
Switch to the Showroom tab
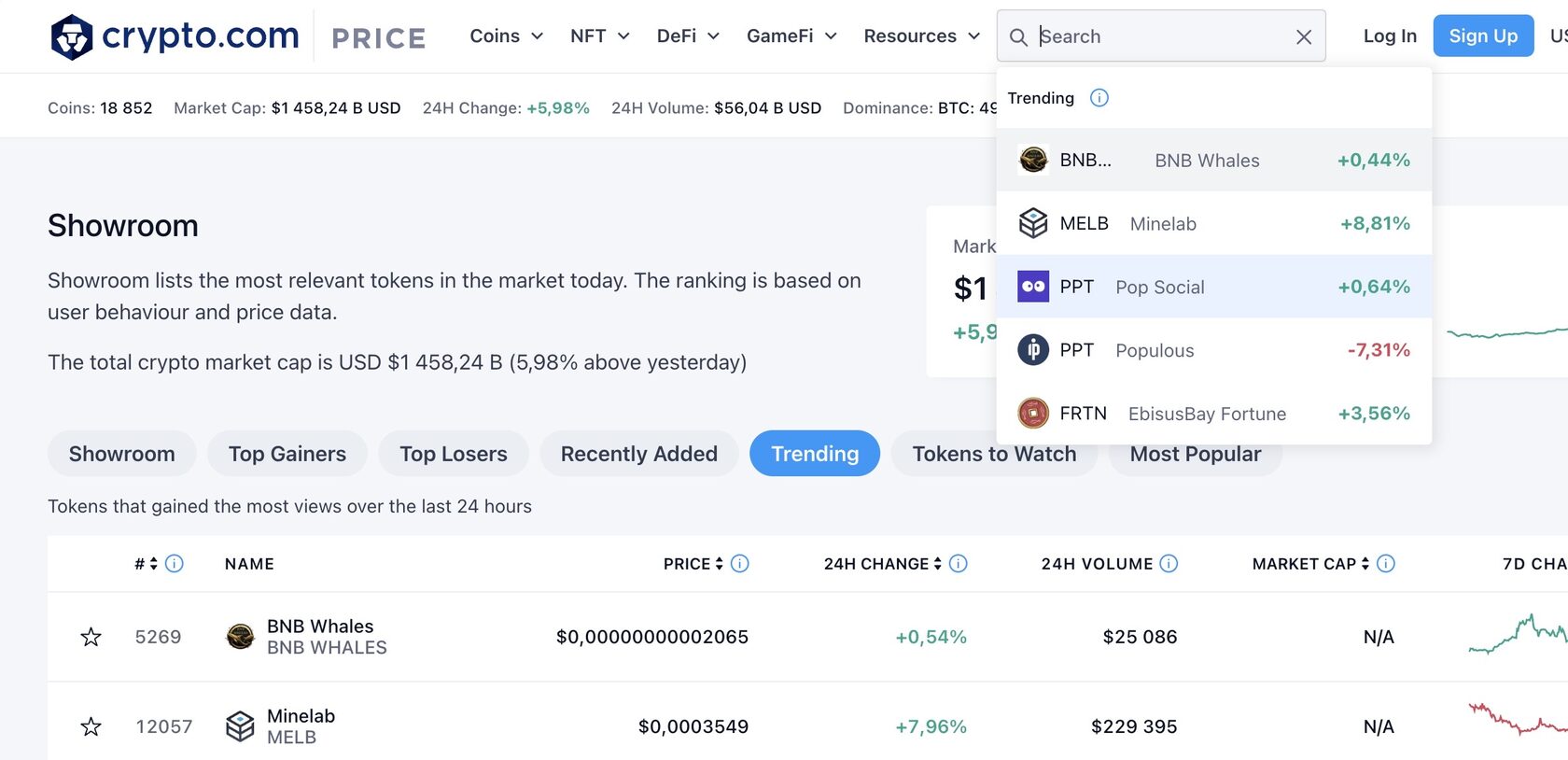(122, 454)
